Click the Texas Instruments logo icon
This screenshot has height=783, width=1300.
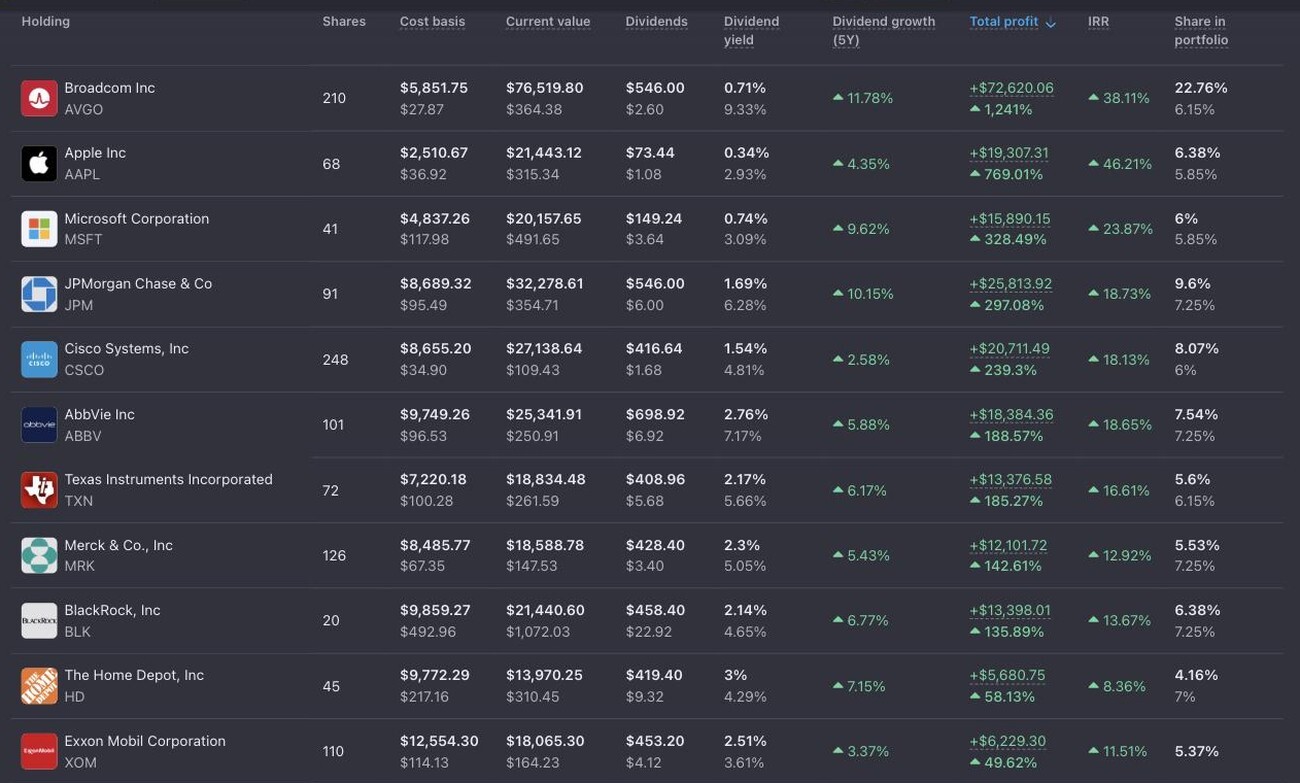pos(39,490)
